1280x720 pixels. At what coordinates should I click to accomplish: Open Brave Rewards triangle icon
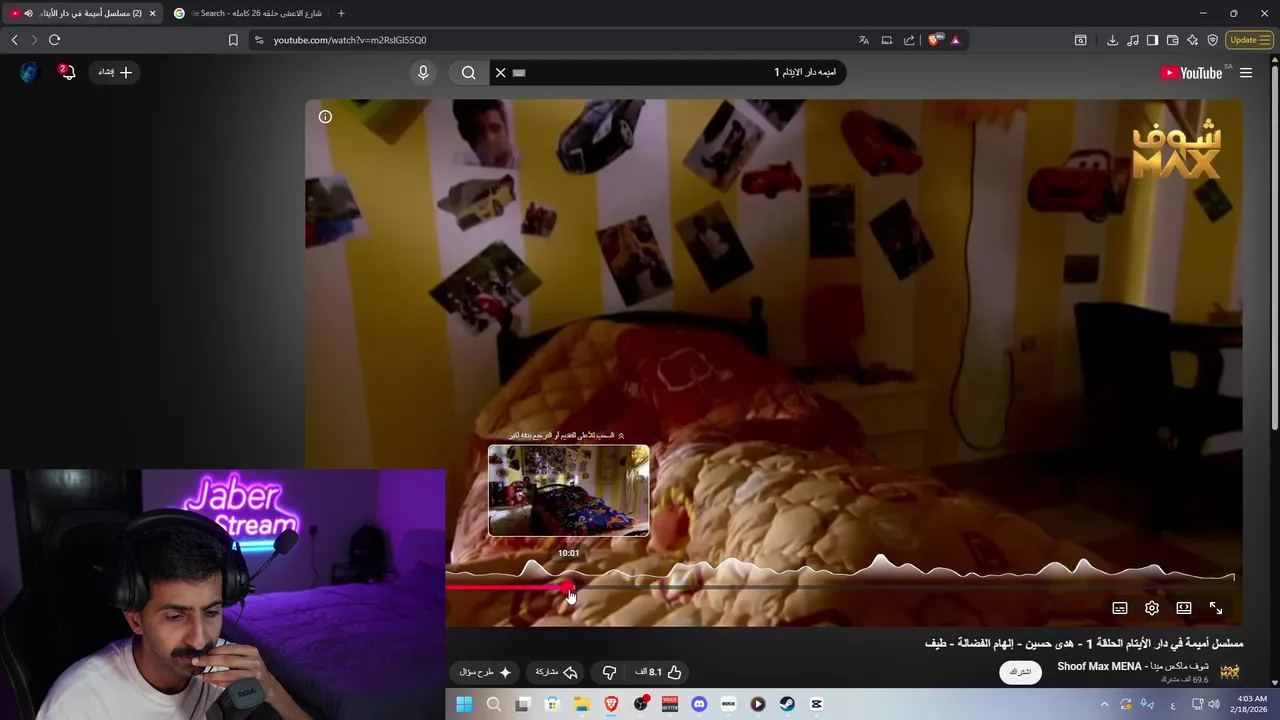[955, 40]
